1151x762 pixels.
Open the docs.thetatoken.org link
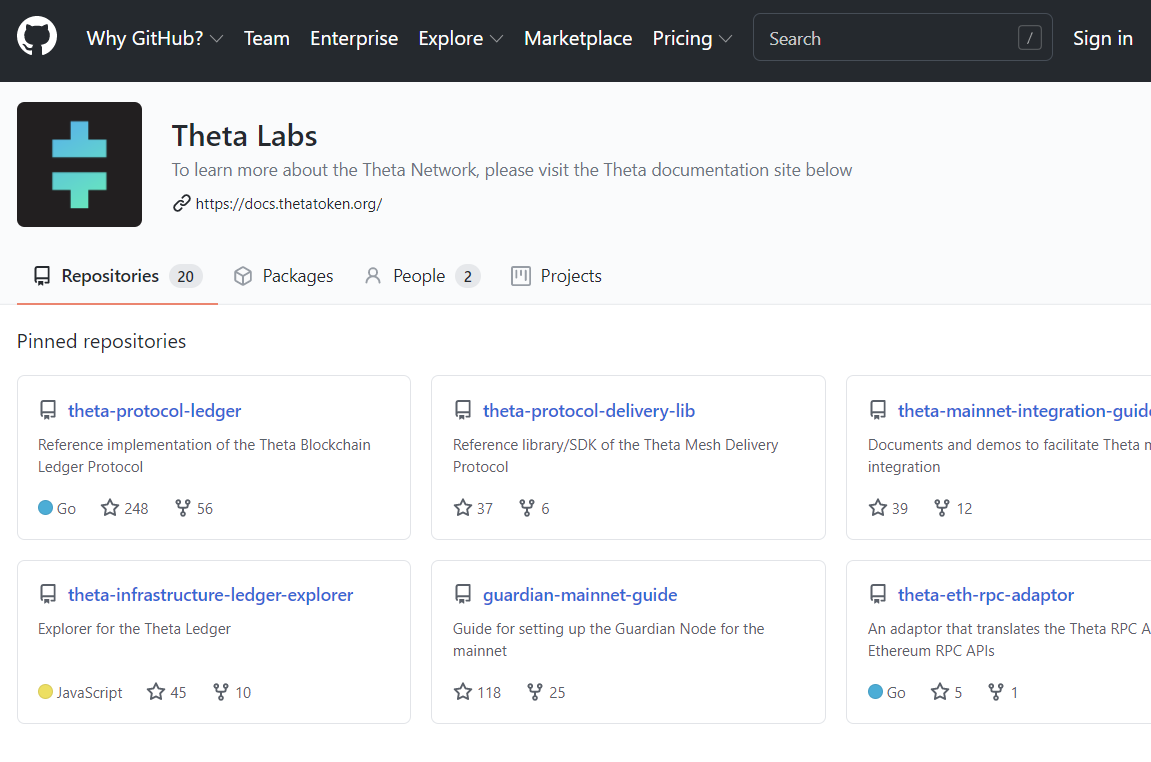point(288,203)
